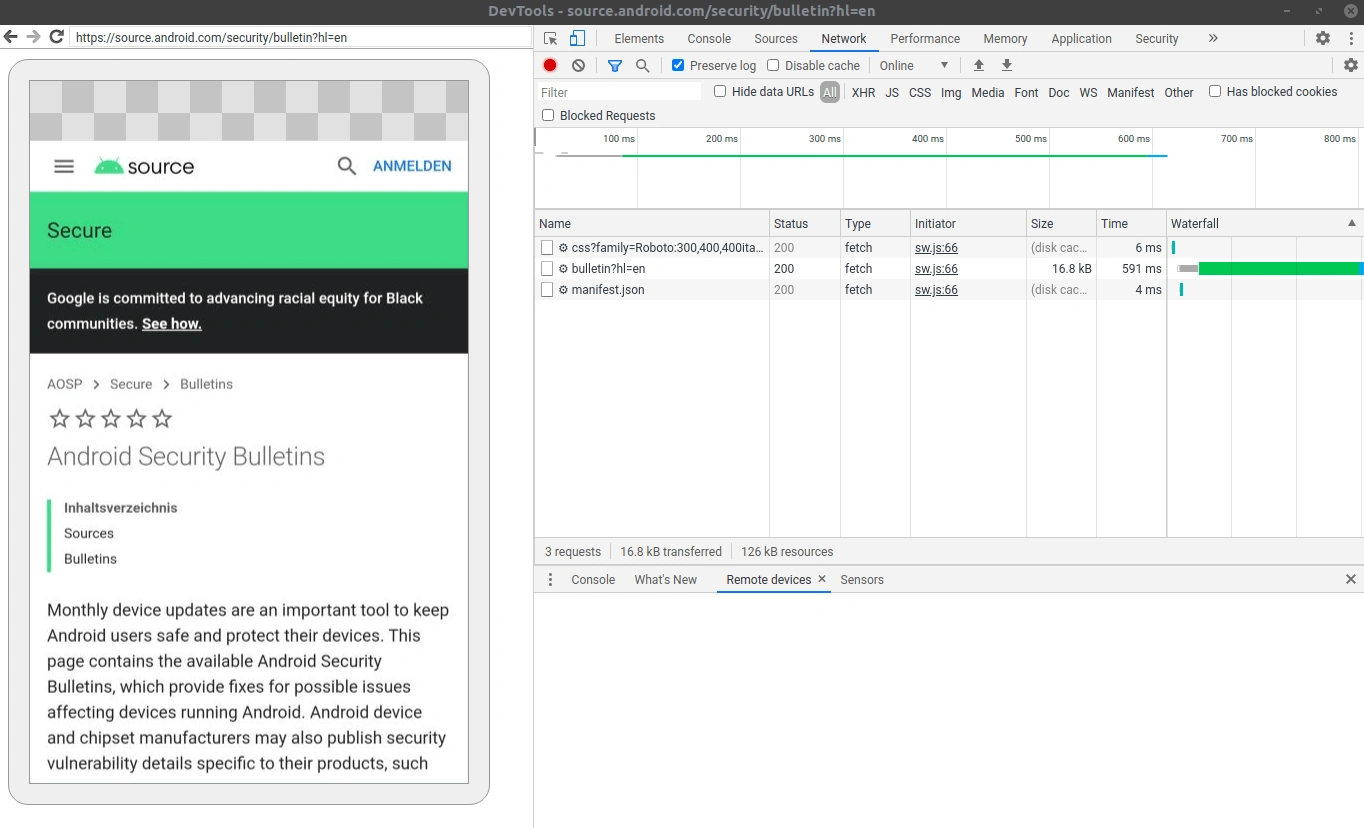This screenshot has width=1364, height=828.
Task: Open the sw.js:66 initiator for bulletin?hl=en
Action: tap(936, 269)
